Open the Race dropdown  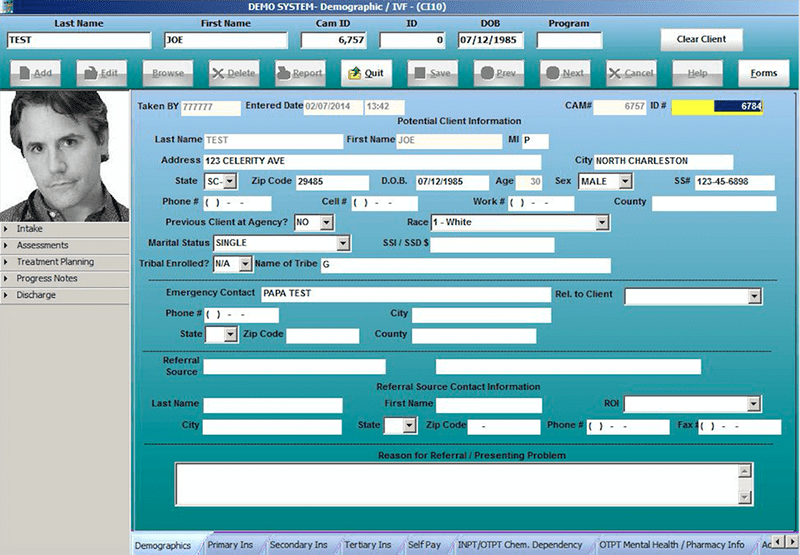[603, 222]
